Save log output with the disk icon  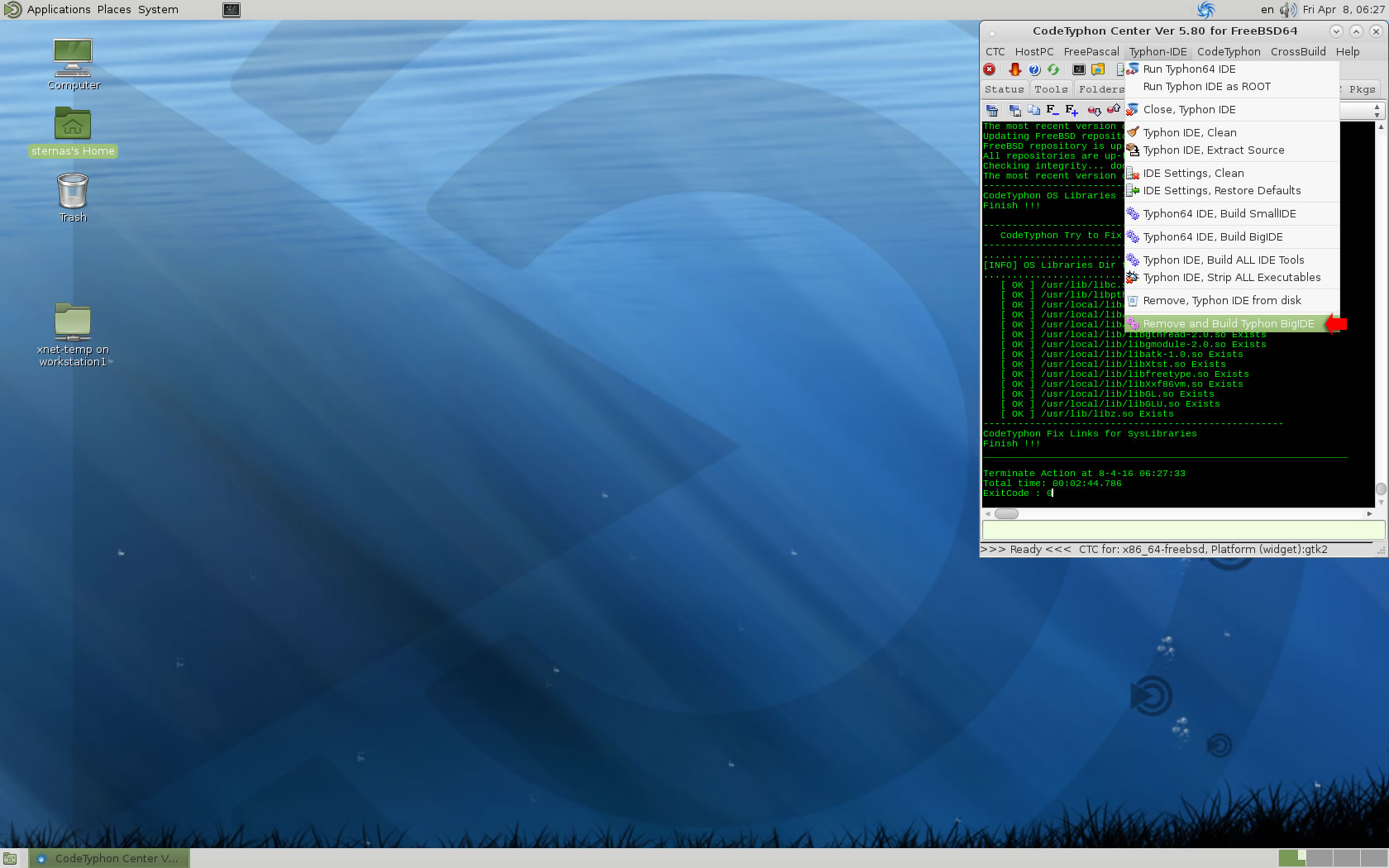pyautogui.click(x=1014, y=110)
